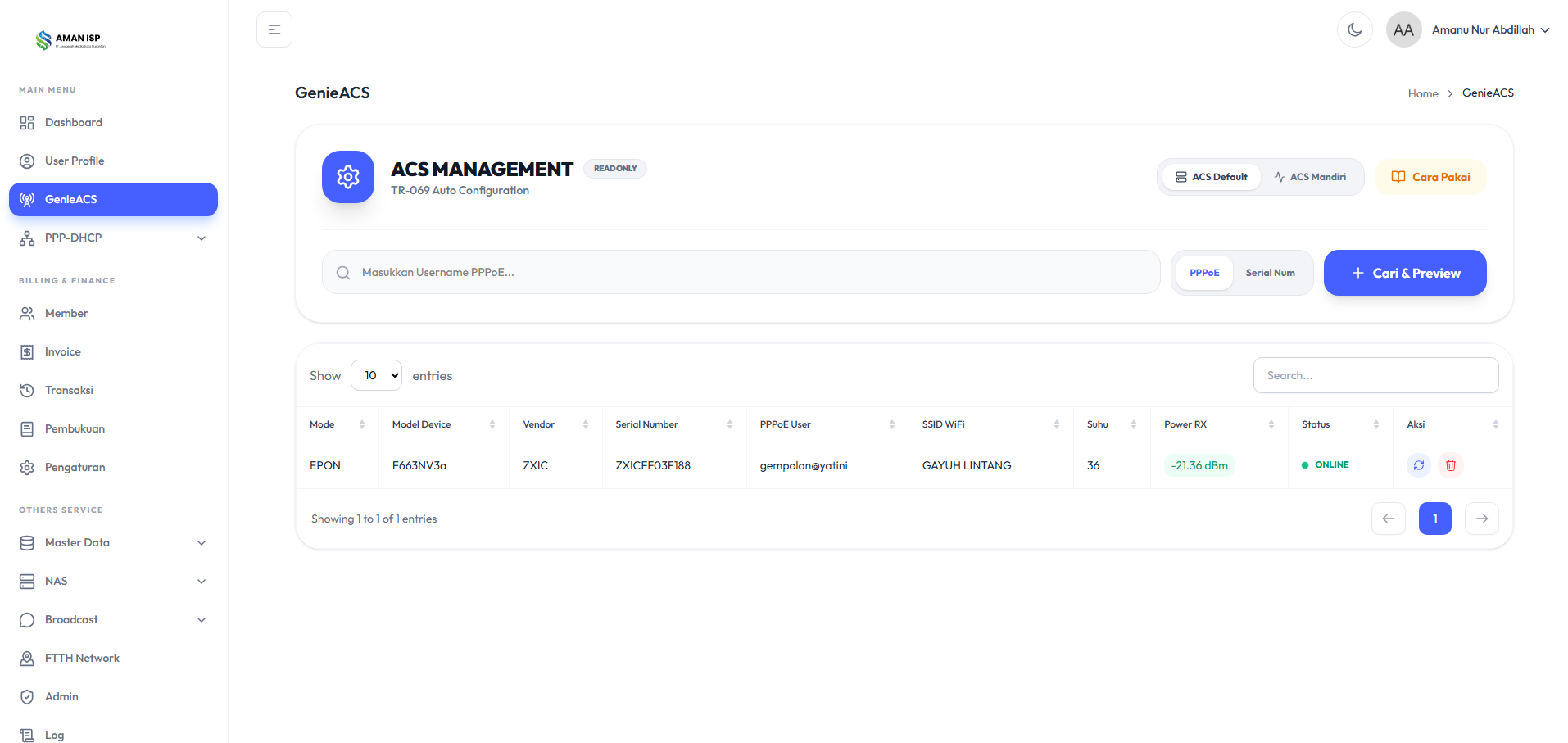Sort by Vendor column
The image size is (1568, 743).
pos(556,424)
